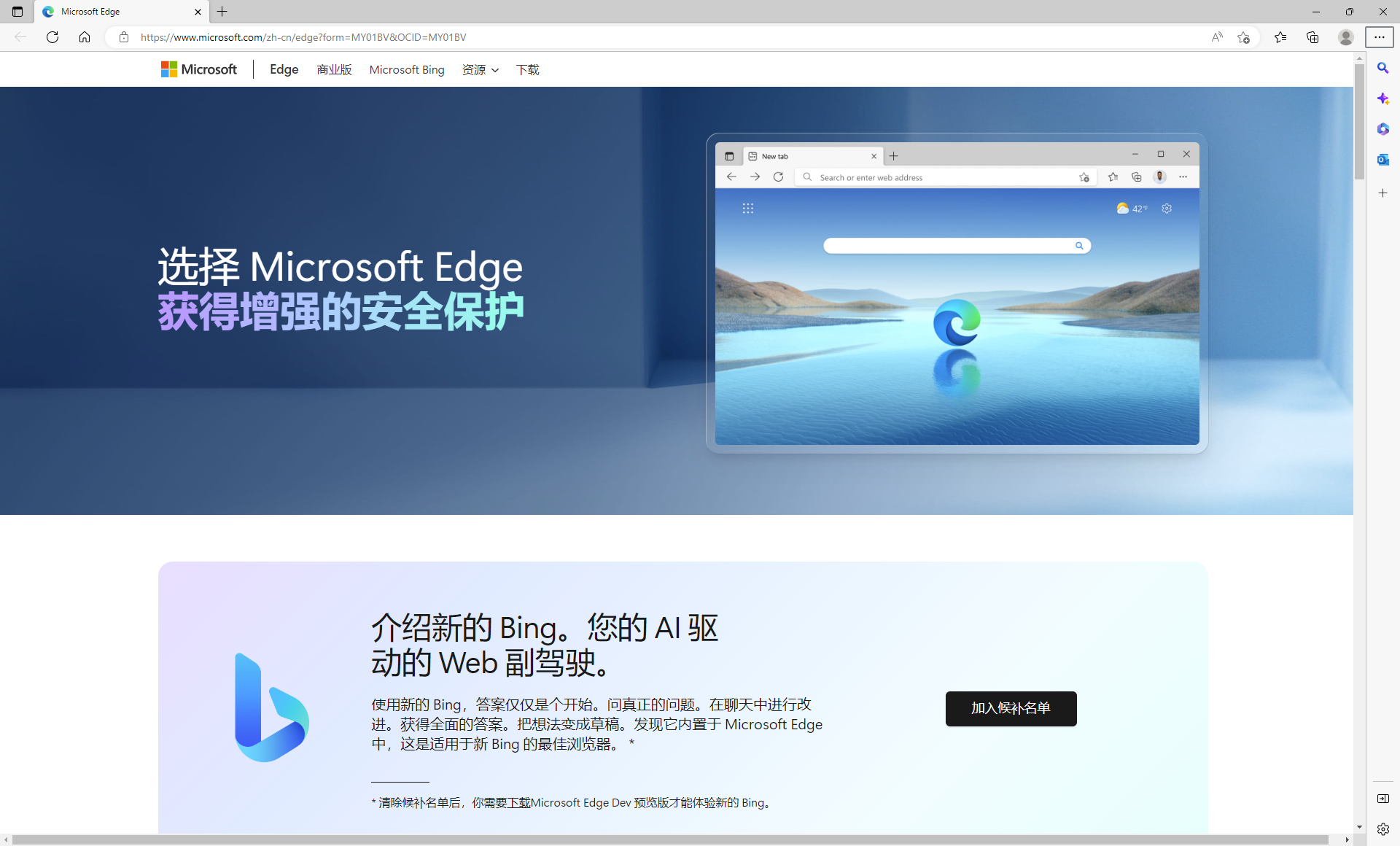
Task: Open the 下载 nav link
Action: click(x=527, y=70)
